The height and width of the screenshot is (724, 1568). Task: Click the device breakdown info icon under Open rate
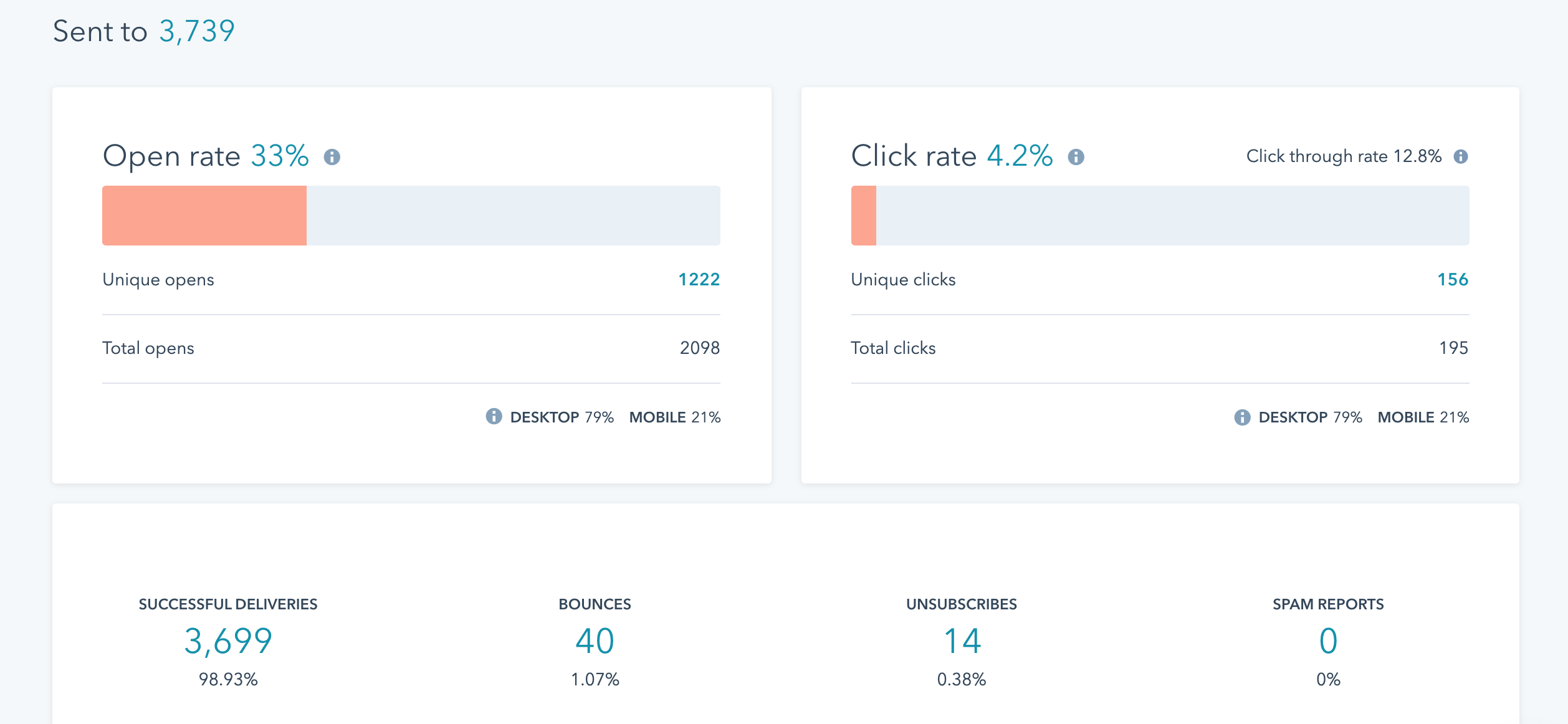pyautogui.click(x=494, y=417)
